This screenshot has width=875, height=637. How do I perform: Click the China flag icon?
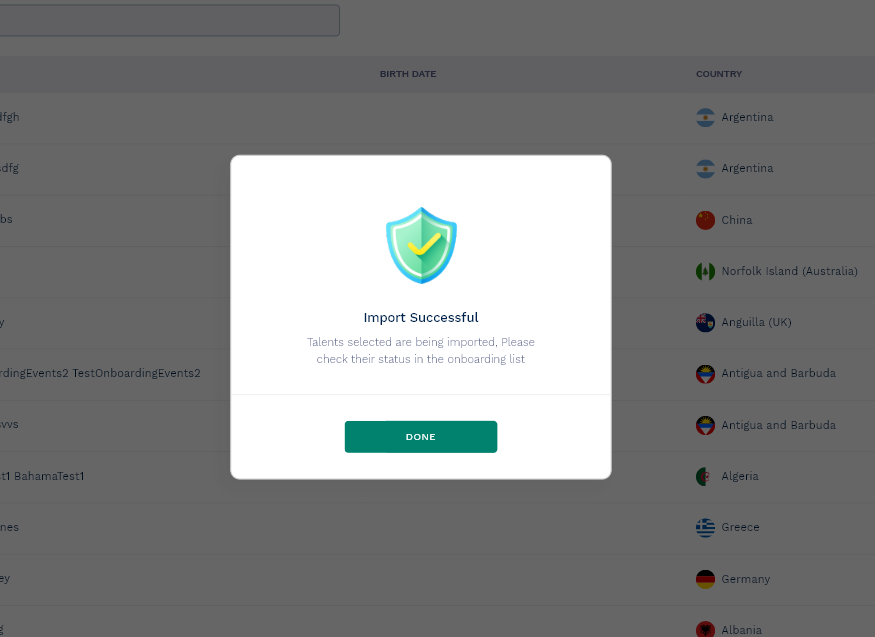click(706, 220)
